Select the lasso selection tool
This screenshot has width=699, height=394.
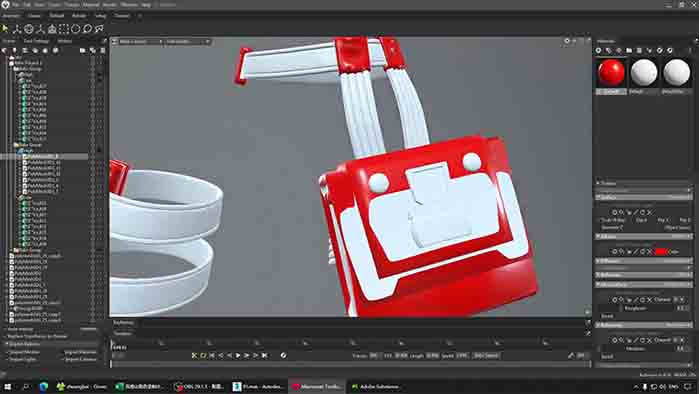tap(87, 29)
